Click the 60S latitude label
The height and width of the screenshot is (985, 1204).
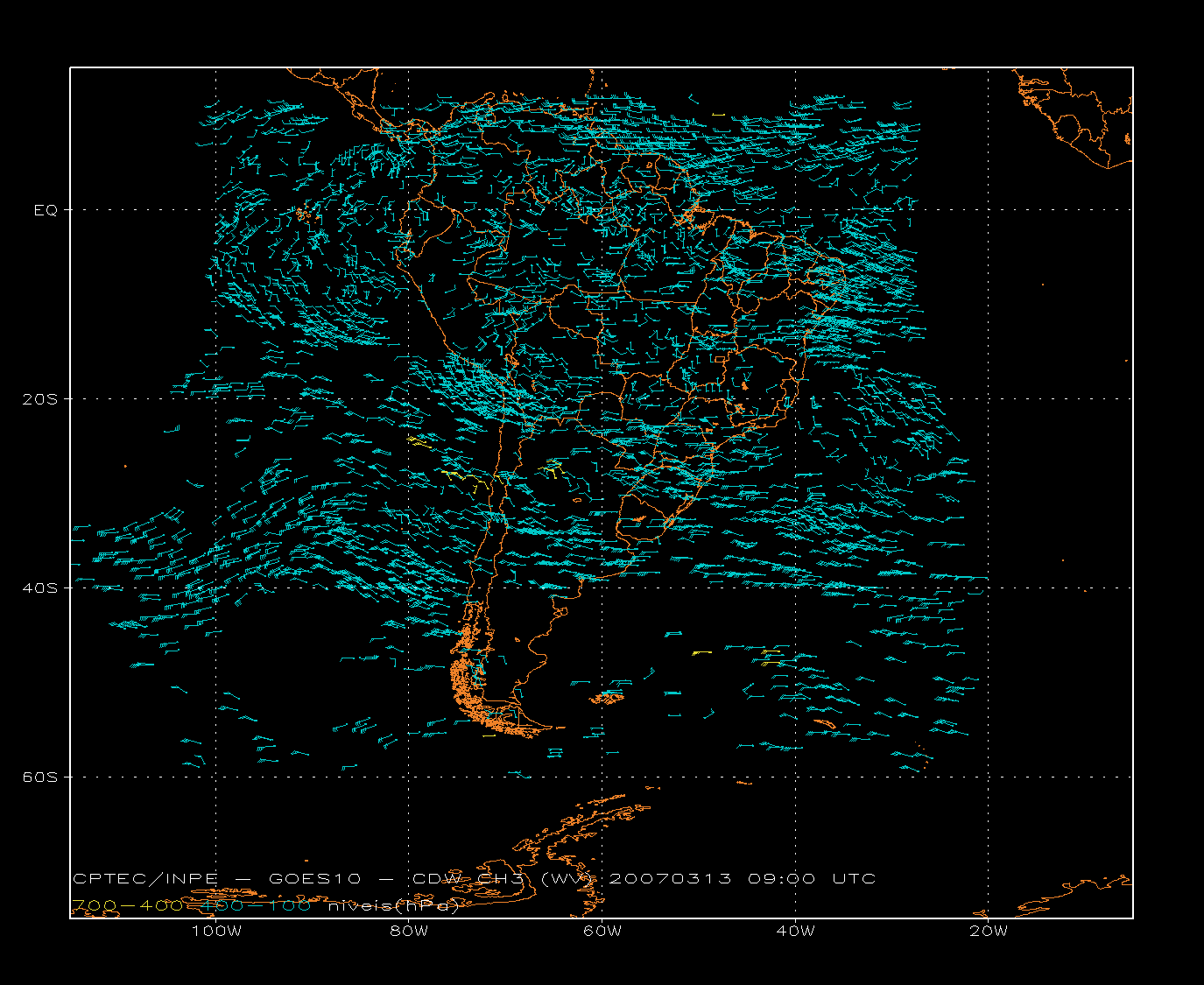point(40,777)
